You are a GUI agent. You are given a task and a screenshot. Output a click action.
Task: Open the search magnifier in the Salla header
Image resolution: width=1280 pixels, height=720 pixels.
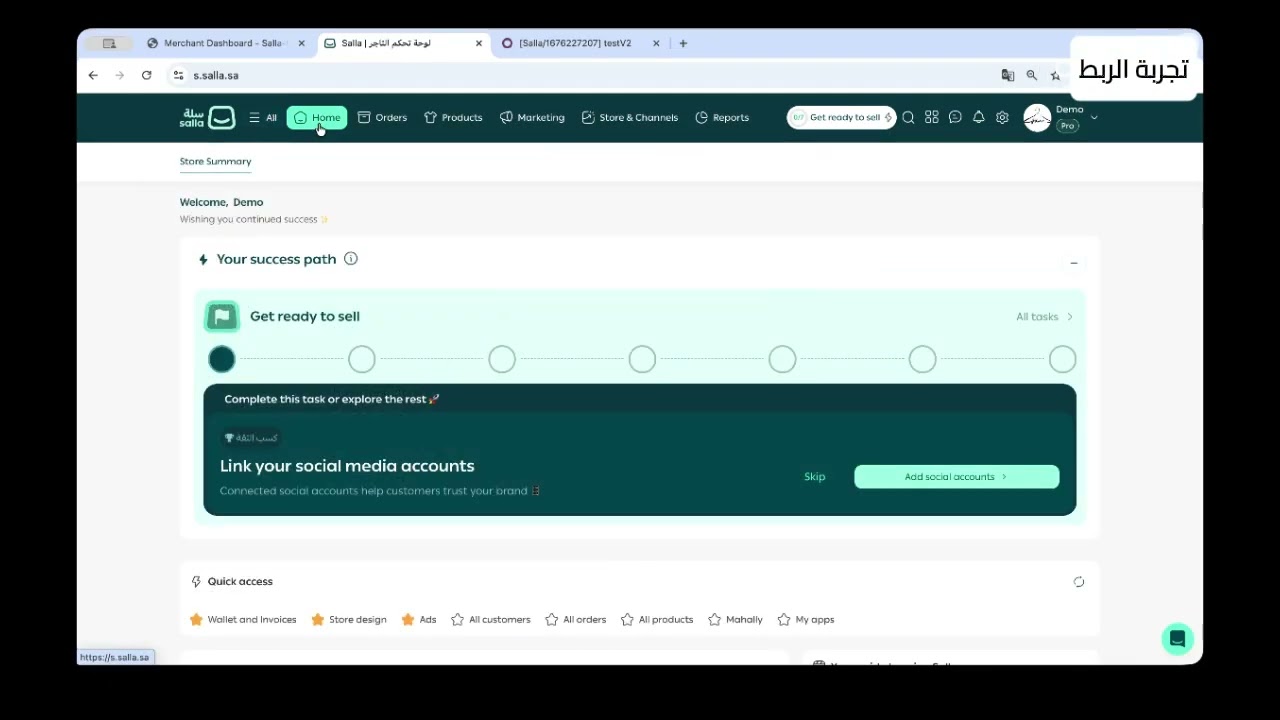pyautogui.click(x=908, y=118)
